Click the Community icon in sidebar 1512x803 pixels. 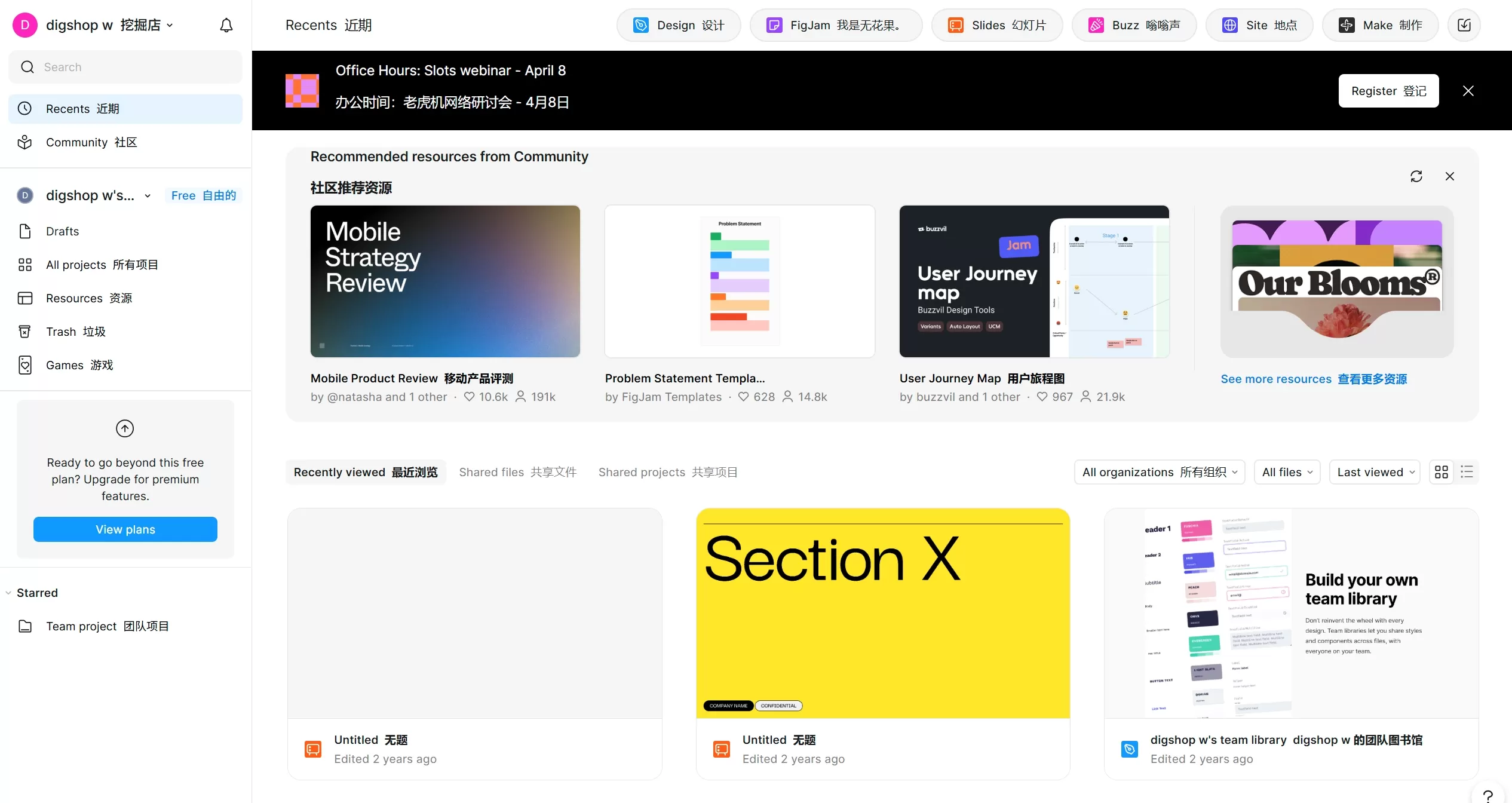tap(24, 142)
